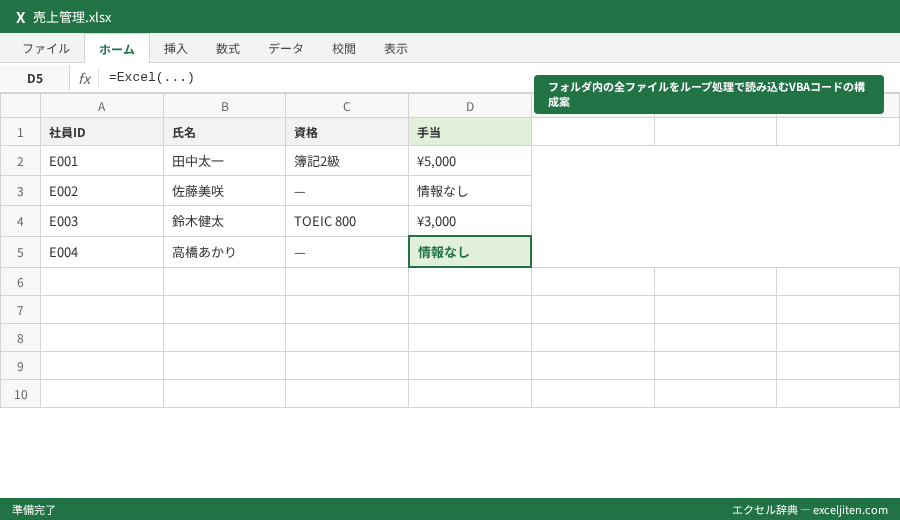Select the 表示 tab
The image size is (900, 520).
coord(396,49)
